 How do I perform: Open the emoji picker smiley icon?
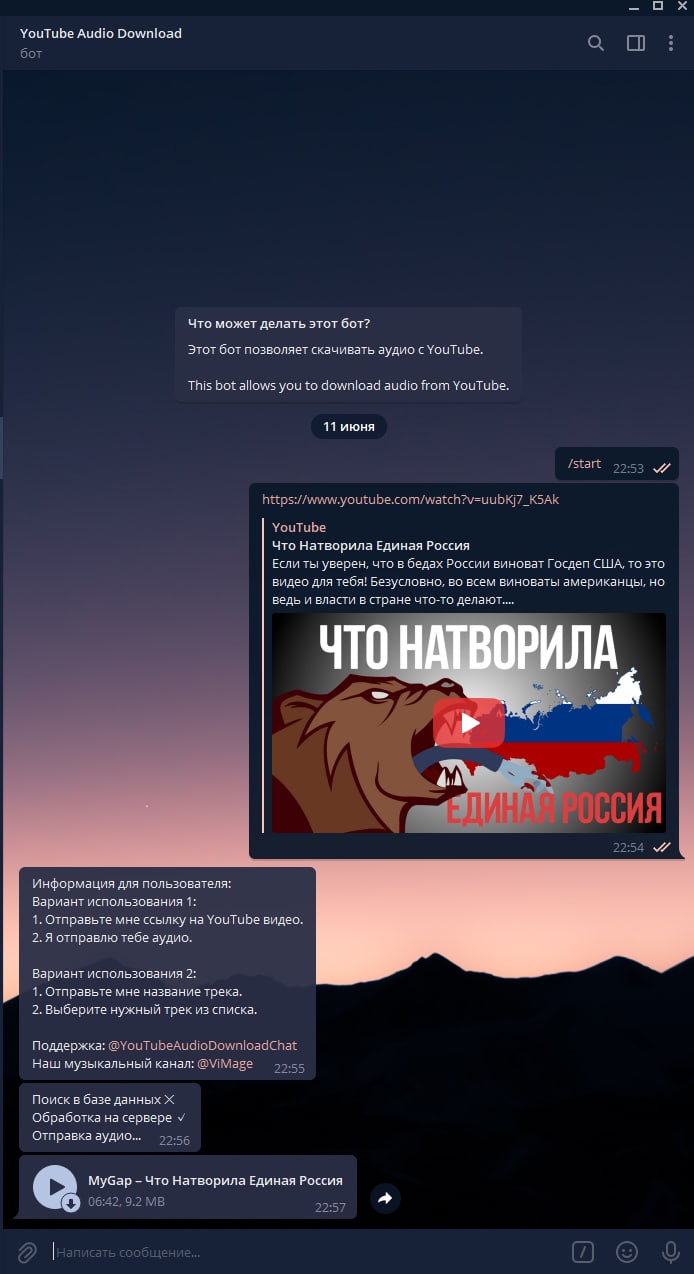coord(627,1251)
